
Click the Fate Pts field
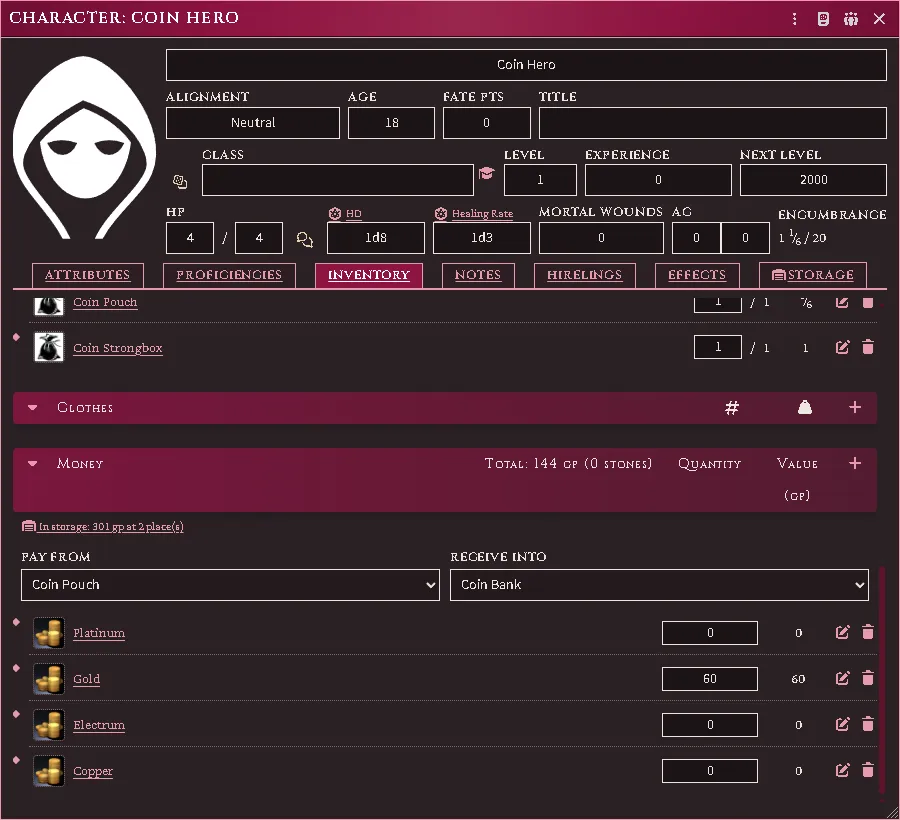[486, 123]
